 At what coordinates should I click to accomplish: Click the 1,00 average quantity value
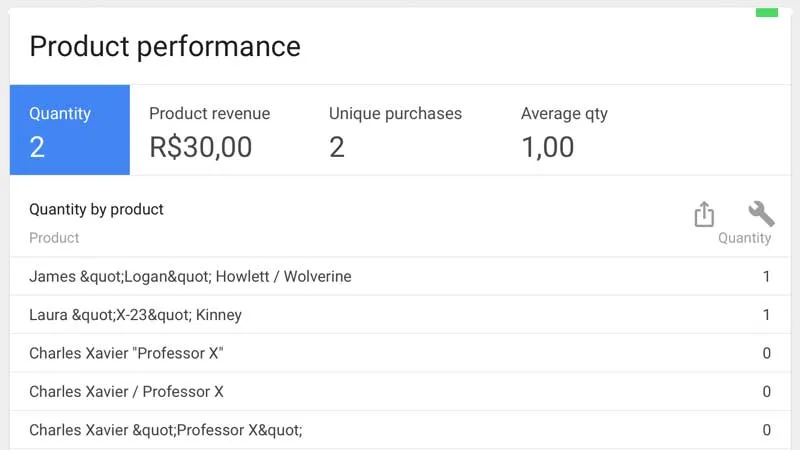[x=547, y=147]
